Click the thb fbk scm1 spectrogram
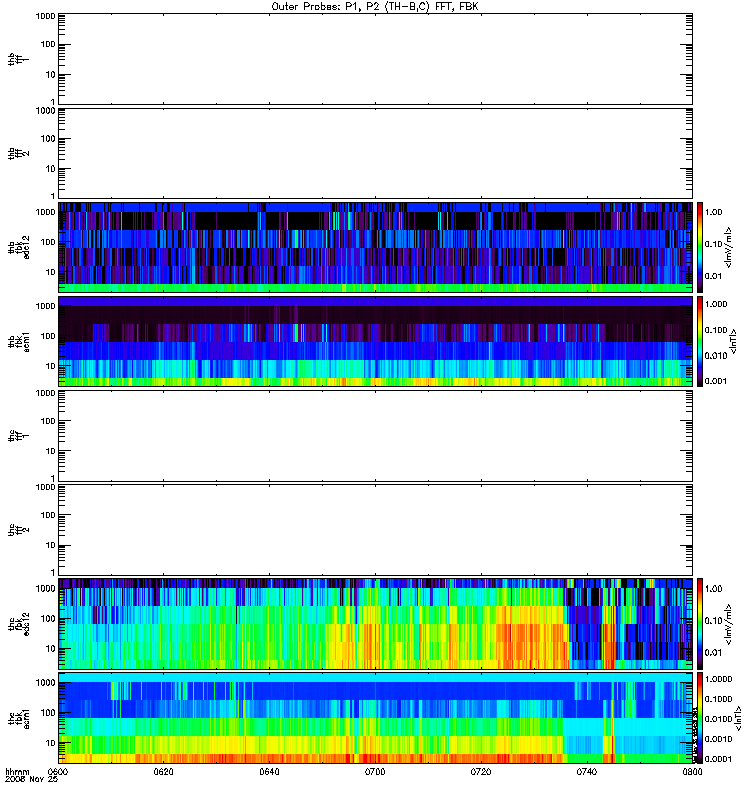Image resolution: width=750 pixels, height=800 pixels. point(375,341)
